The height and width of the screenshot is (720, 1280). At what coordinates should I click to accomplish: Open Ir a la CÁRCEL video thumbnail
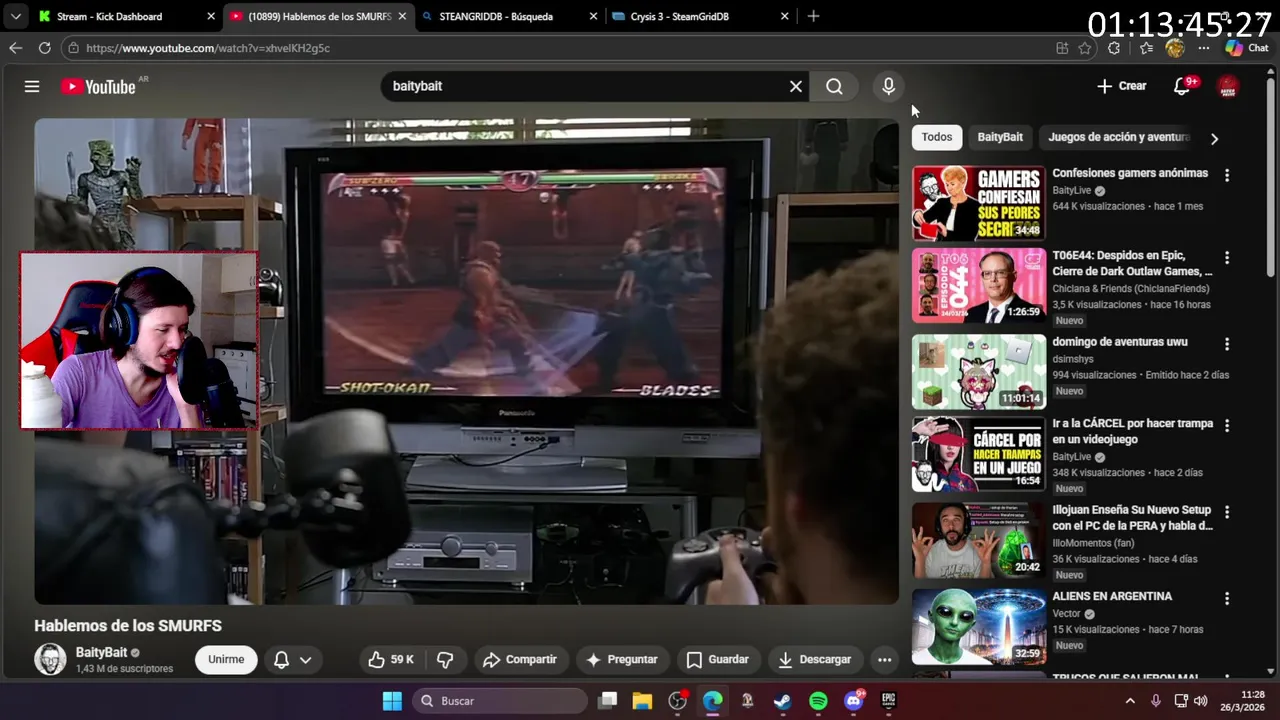[979, 454]
